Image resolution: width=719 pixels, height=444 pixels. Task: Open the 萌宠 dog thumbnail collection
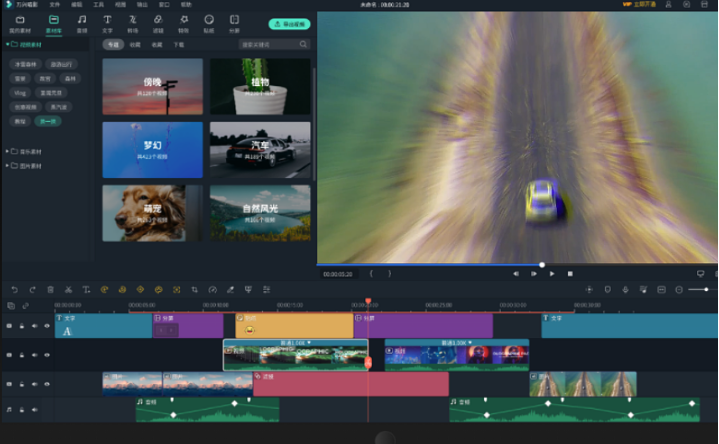pos(152,212)
